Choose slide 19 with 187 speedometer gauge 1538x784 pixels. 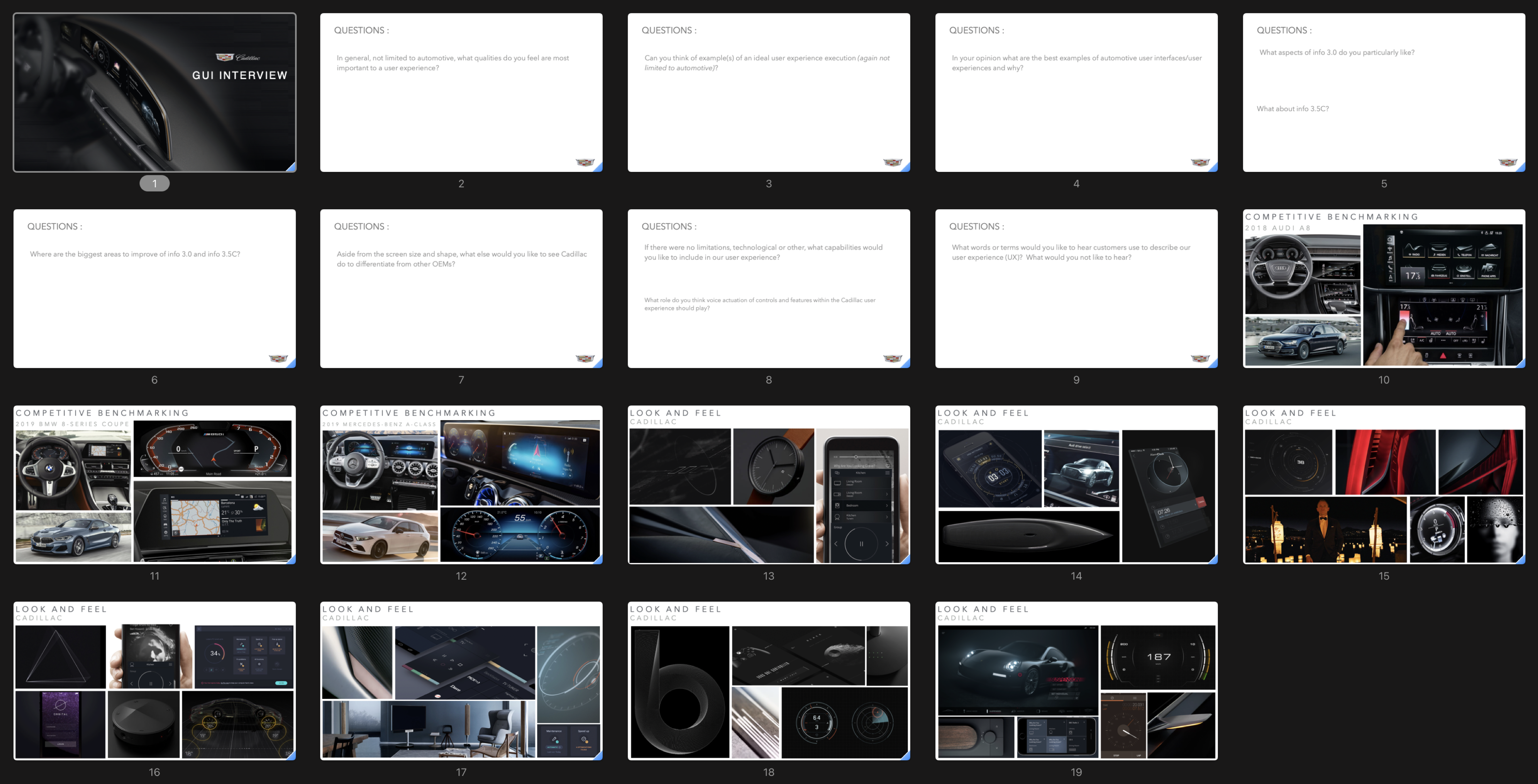point(1076,681)
